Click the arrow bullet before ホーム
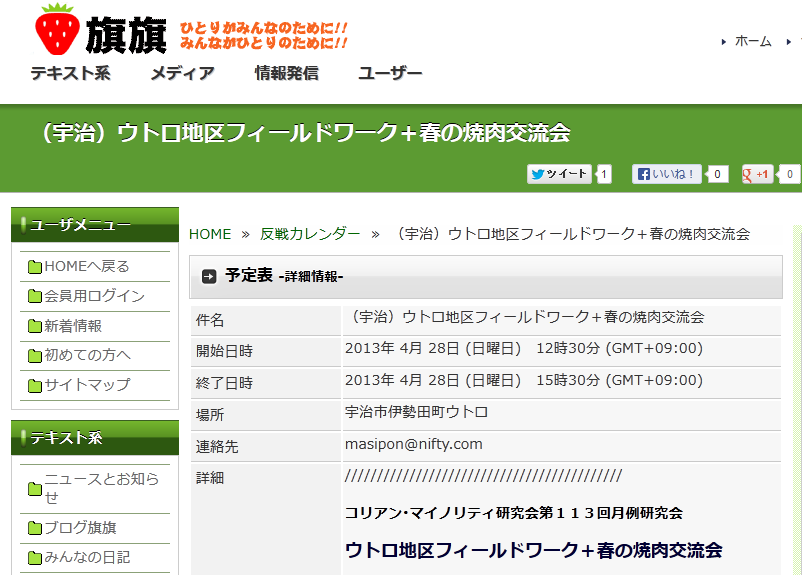Viewport: 802px width, 575px height. tap(723, 42)
